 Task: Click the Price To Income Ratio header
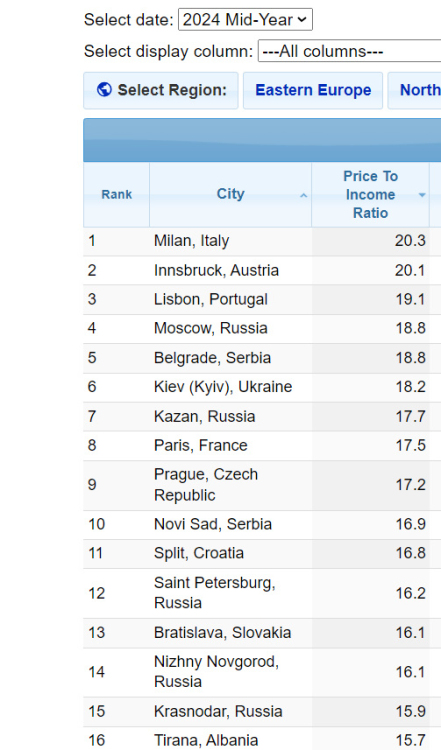(370, 195)
